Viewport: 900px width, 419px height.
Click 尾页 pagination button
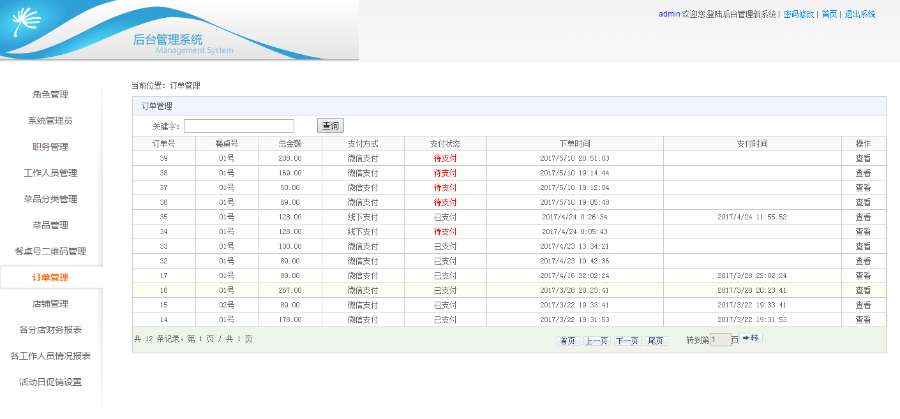point(656,341)
